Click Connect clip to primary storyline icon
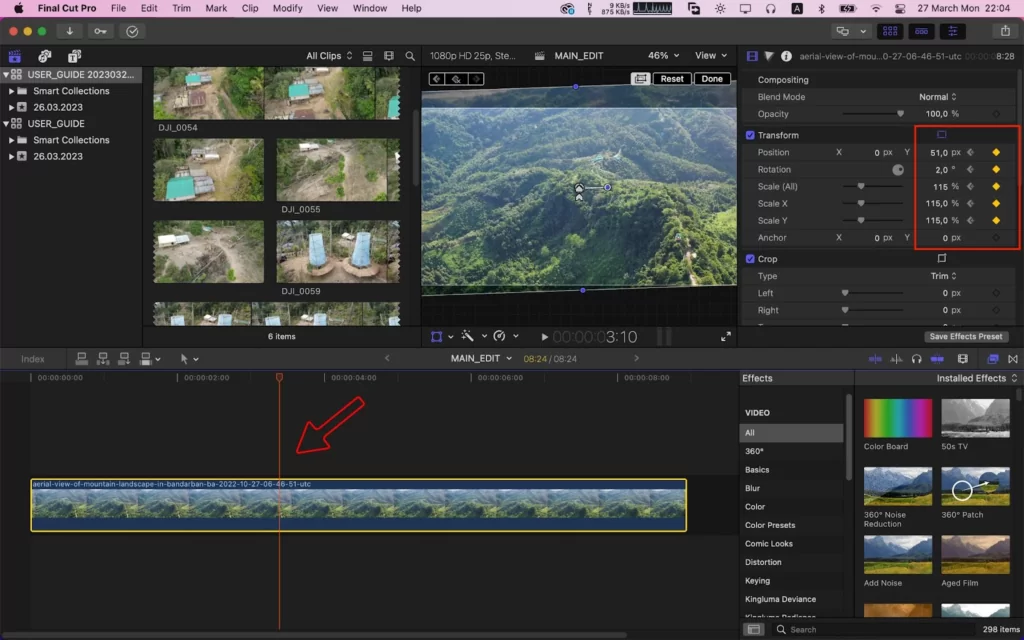 pos(82,359)
